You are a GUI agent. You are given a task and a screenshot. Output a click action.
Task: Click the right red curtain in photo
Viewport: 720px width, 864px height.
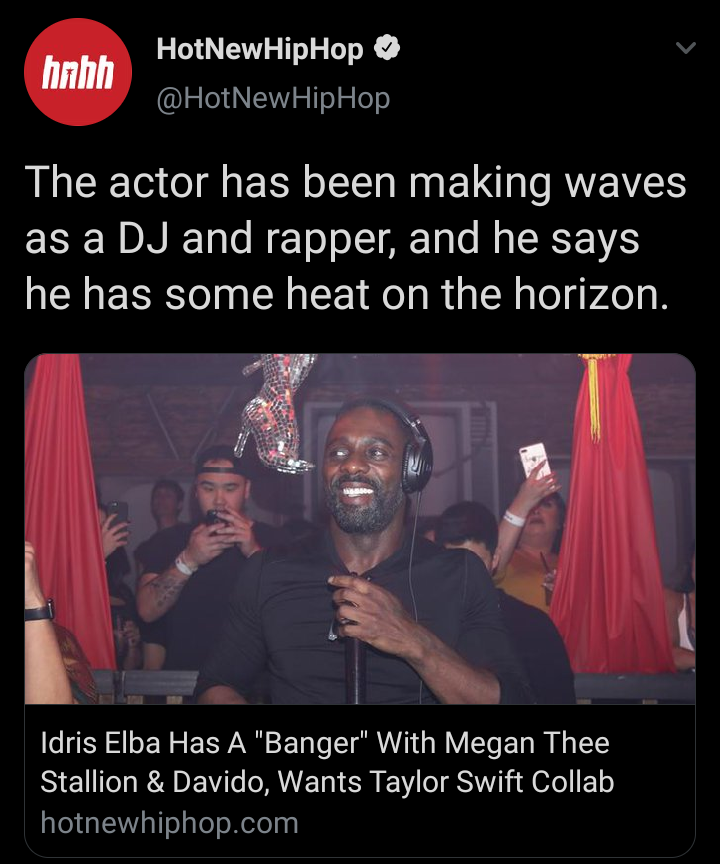pyautogui.click(x=611, y=512)
